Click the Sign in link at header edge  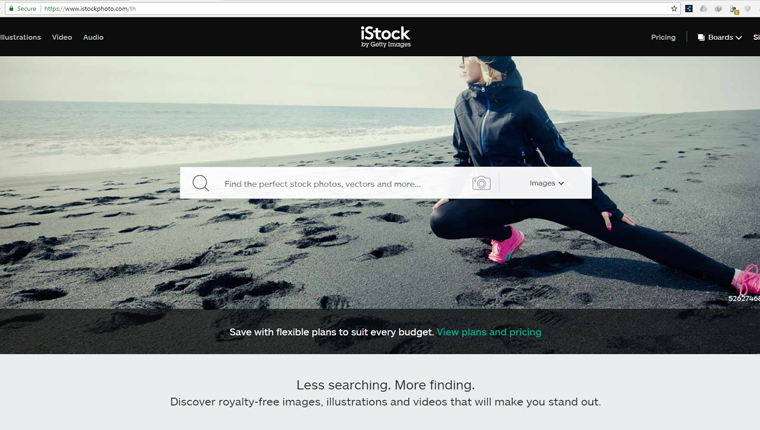click(756, 37)
